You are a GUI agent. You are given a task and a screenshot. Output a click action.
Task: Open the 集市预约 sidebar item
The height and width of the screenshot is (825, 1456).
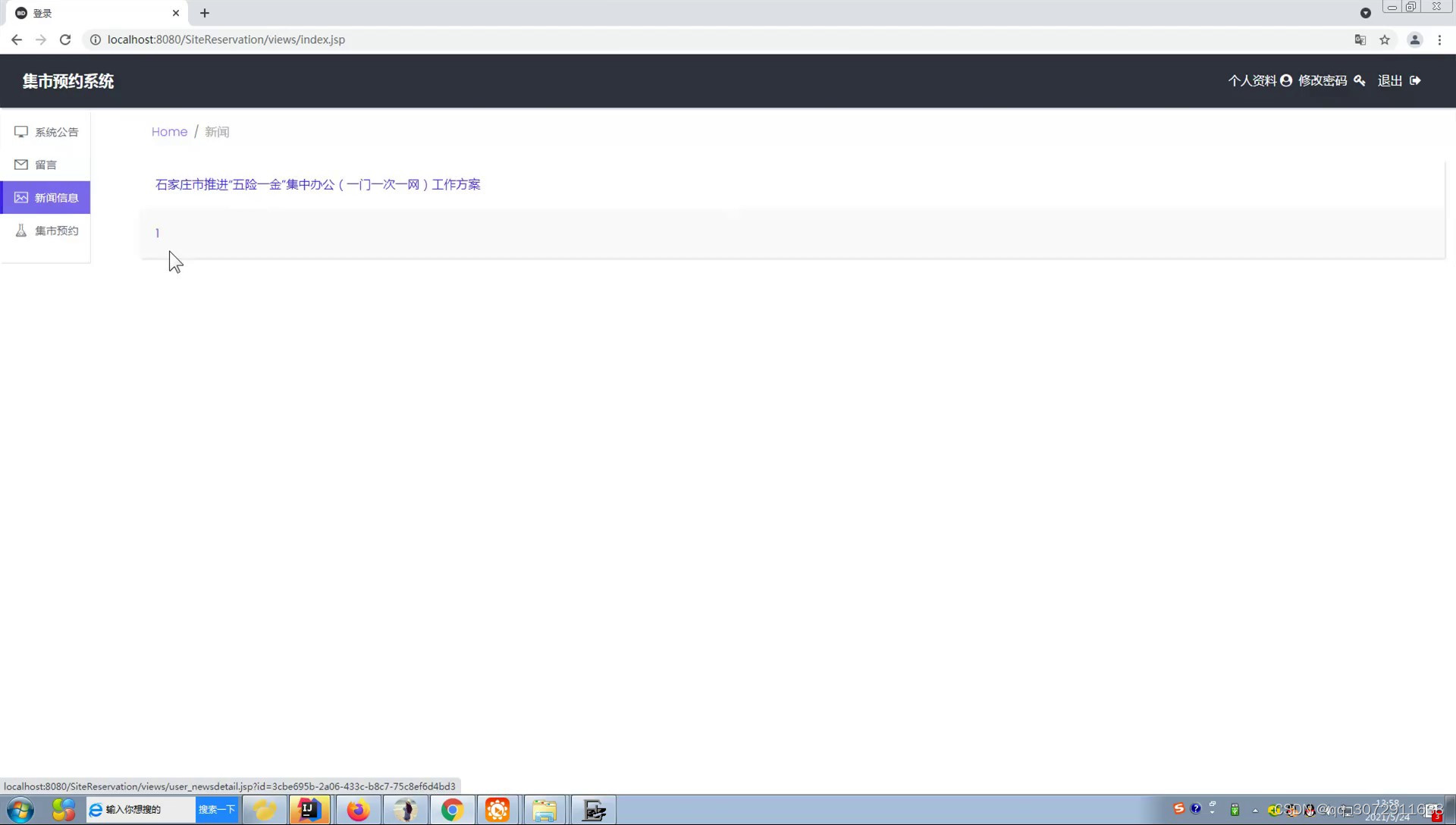point(45,231)
